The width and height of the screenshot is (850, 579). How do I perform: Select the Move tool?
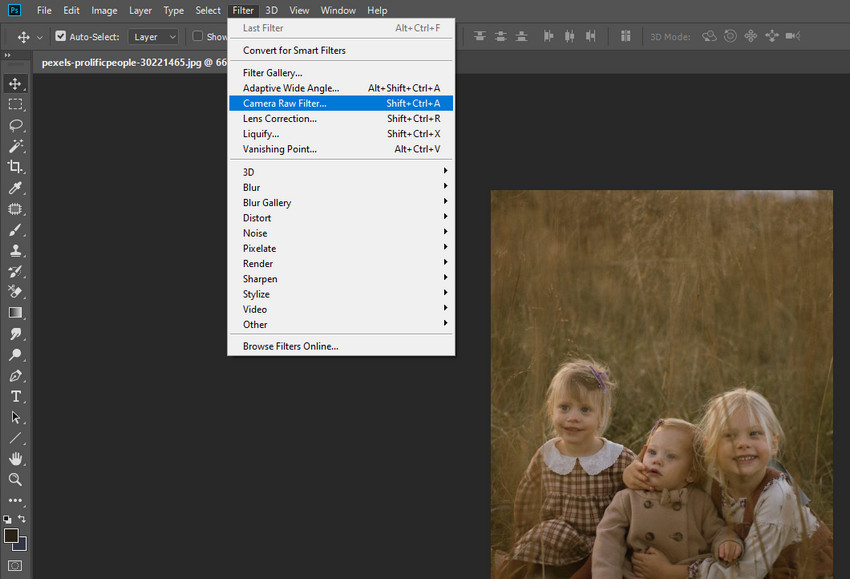click(x=15, y=83)
